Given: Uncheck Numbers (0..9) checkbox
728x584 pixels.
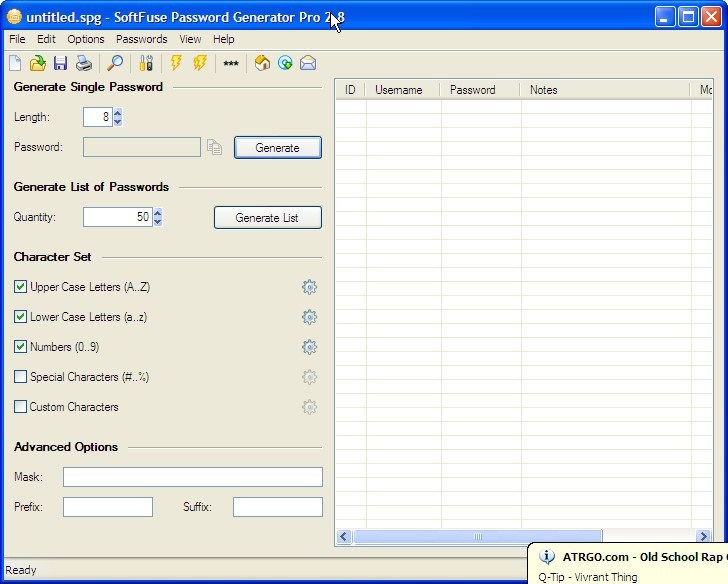Looking at the screenshot, I should pos(20,347).
